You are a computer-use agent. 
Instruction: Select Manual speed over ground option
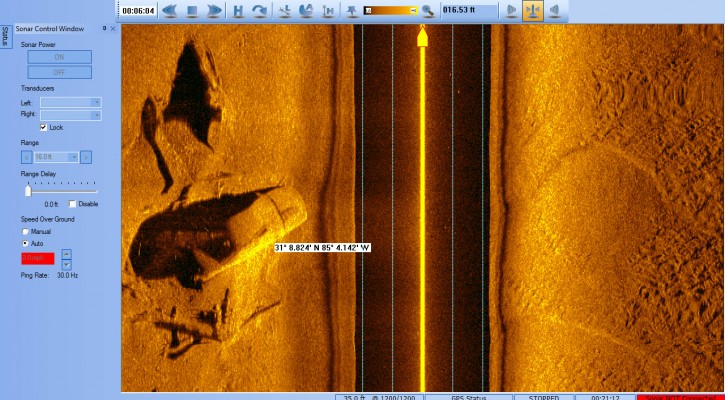tap(26, 231)
